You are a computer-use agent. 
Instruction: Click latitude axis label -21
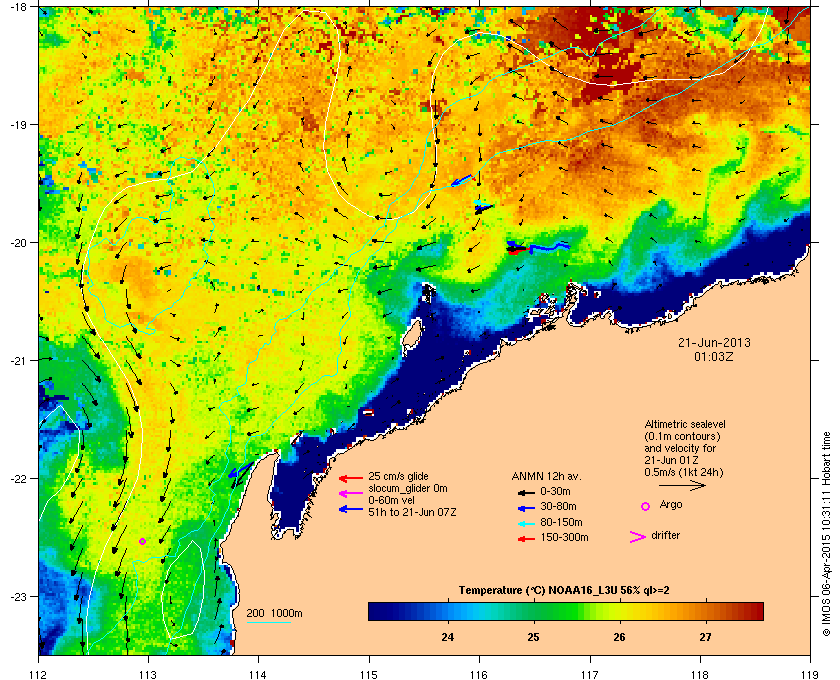coord(18,361)
